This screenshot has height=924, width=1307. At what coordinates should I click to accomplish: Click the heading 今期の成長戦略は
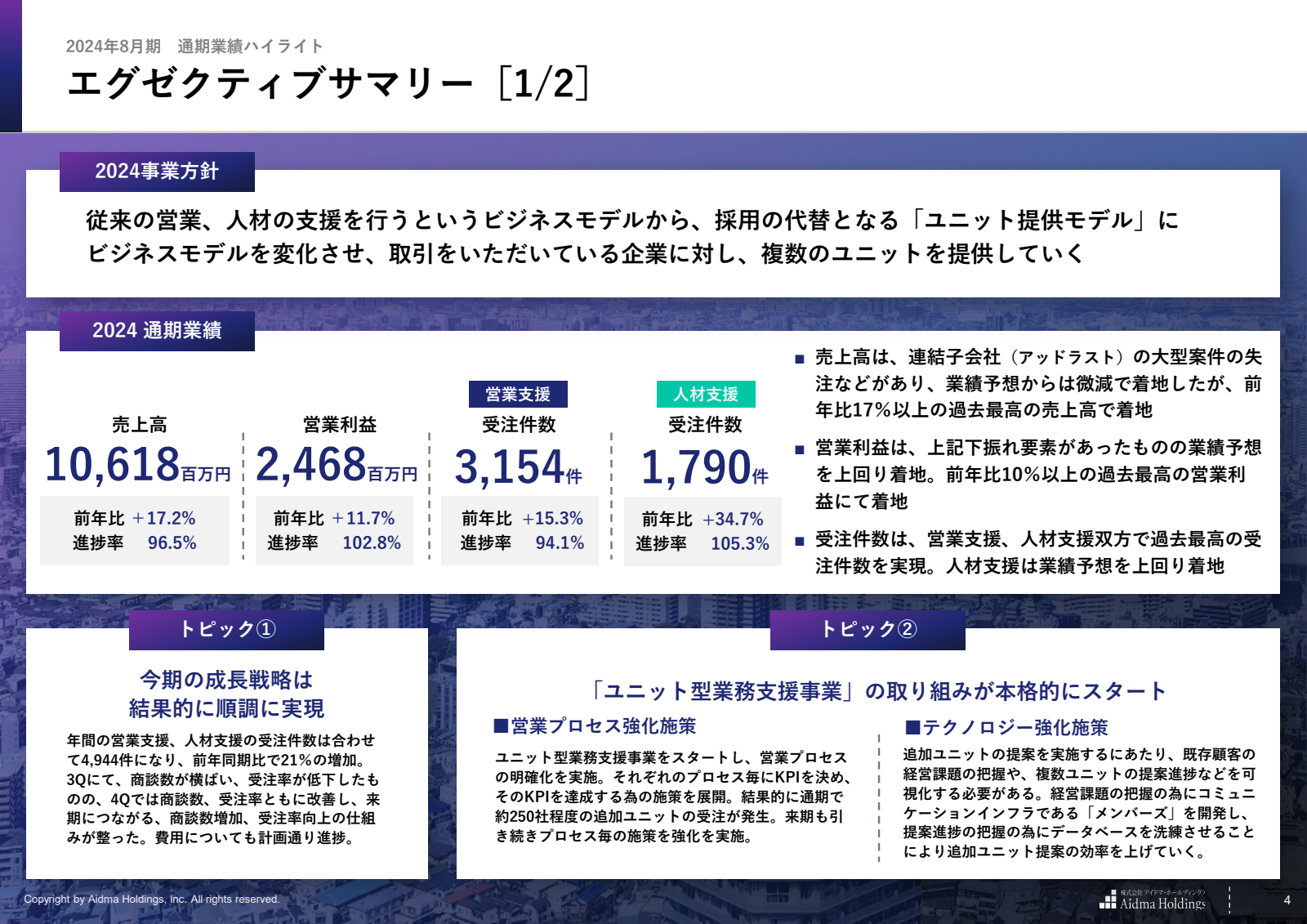226,680
